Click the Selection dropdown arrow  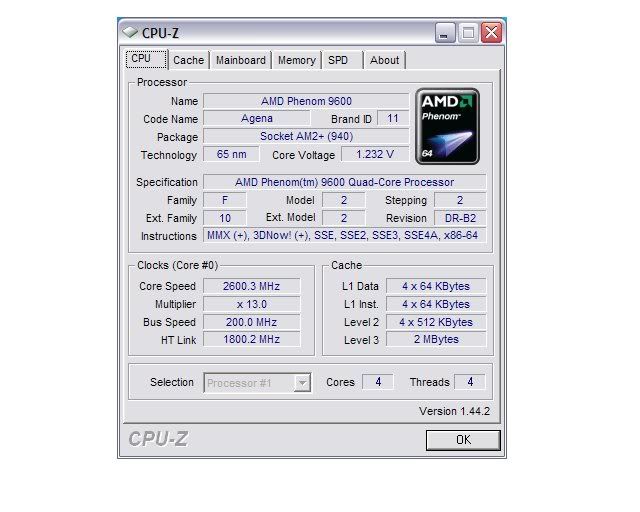pyautogui.click(x=302, y=383)
